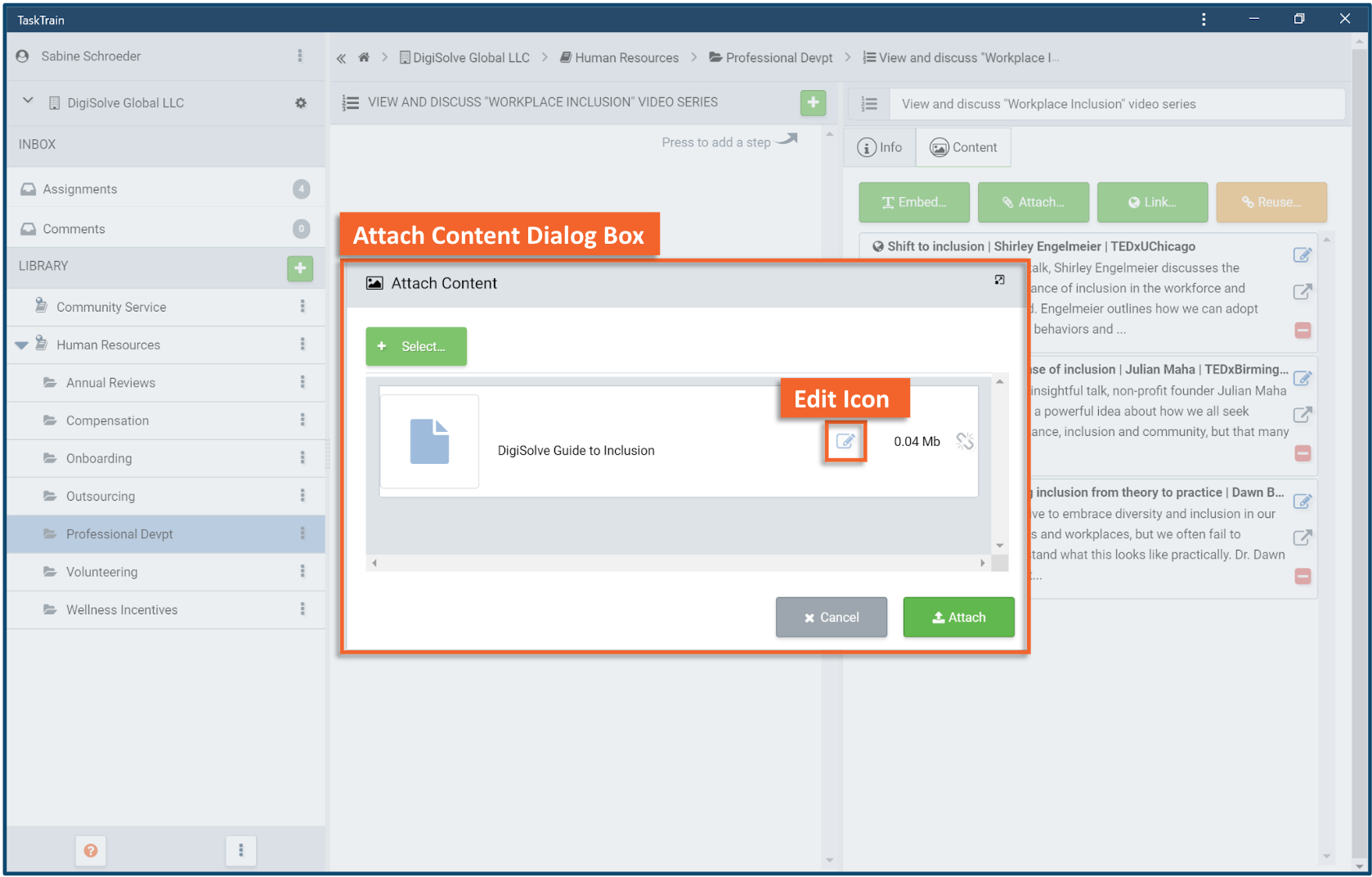Open DigiSolve Global LLC settings gear
The height and width of the screenshot is (877, 1372).
point(301,103)
